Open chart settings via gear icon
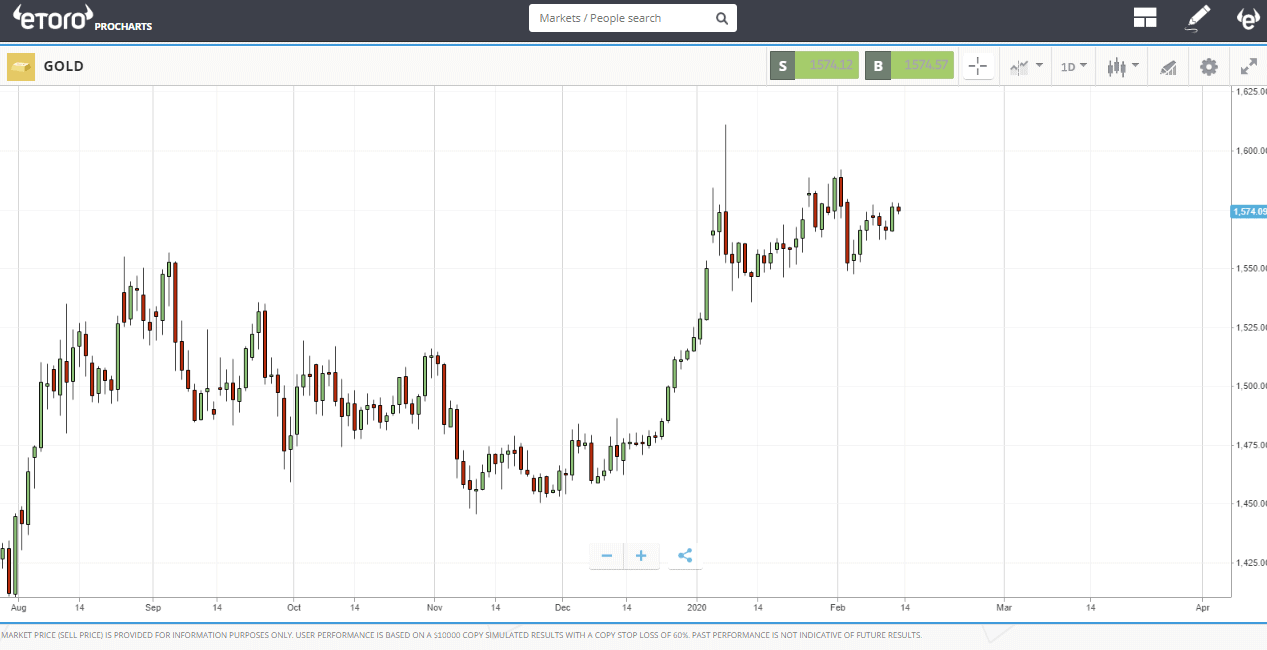Image resolution: width=1267 pixels, height=650 pixels. pyautogui.click(x=1209, y=66)
